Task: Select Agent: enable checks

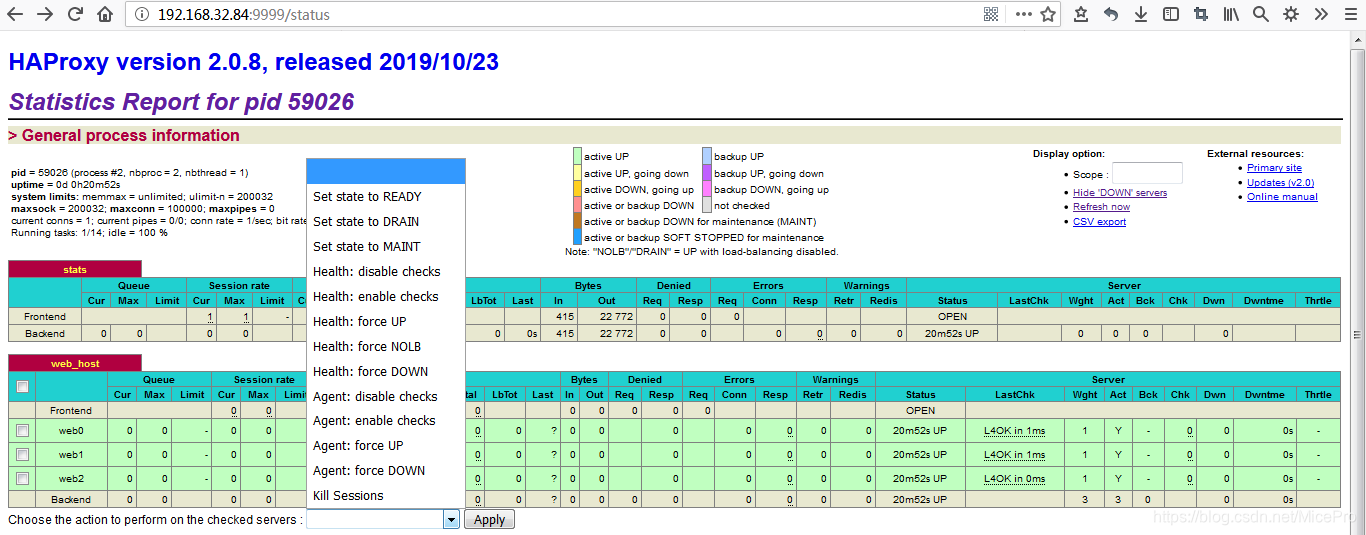Action: point(386,421)
